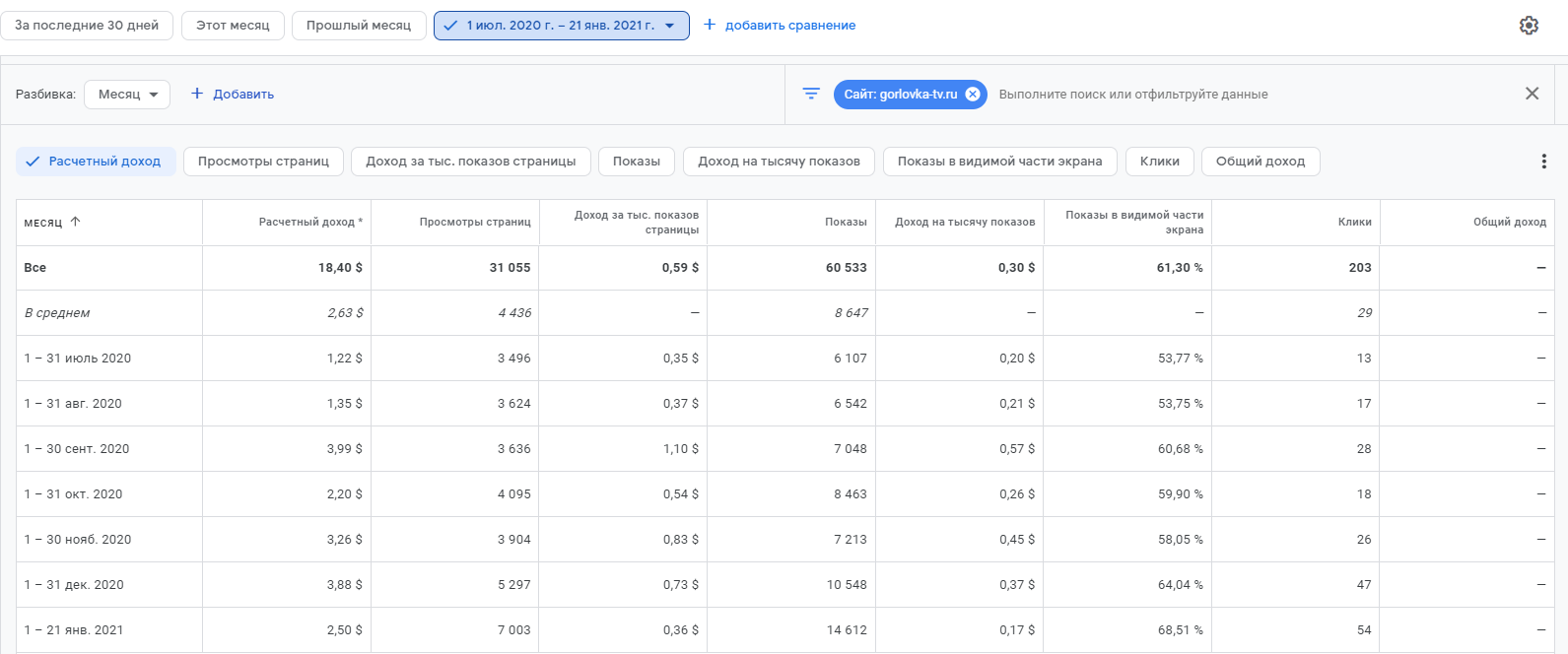Viewport: 1568px width, 654px height.
Task: Click the filter lines icon
Action: [x=811, y=94]
